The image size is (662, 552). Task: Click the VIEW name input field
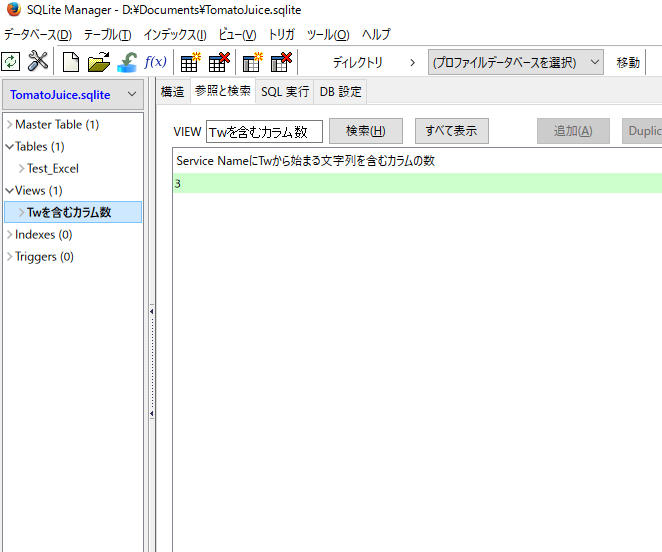263,132
